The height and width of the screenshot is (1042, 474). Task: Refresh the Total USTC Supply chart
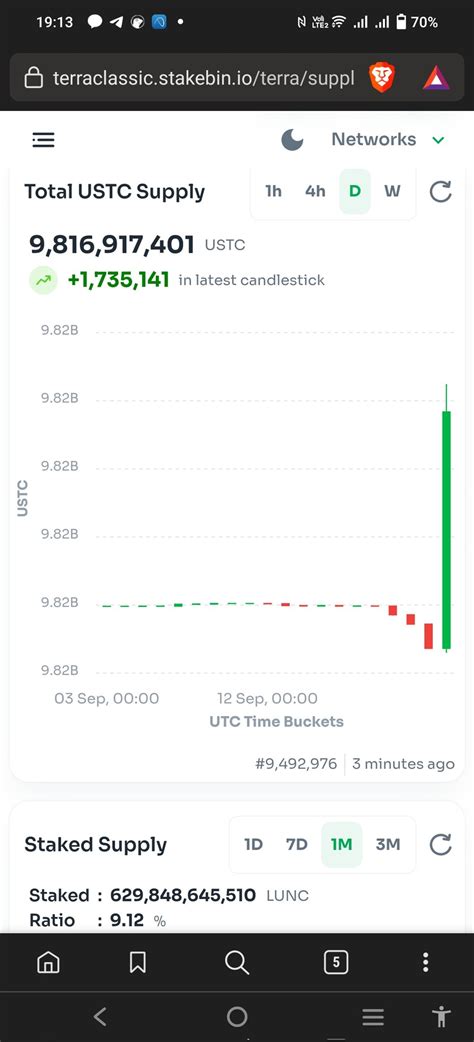coord(440,191)
